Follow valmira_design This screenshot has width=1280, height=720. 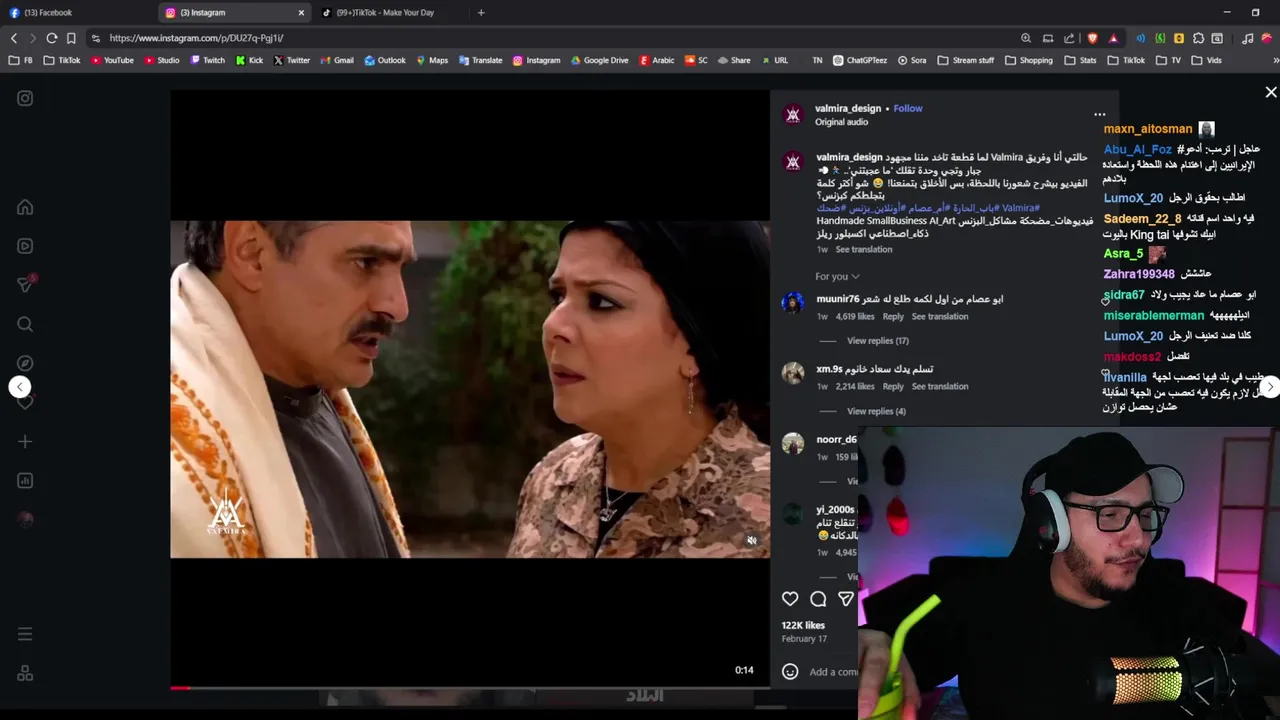coord(908,108)
